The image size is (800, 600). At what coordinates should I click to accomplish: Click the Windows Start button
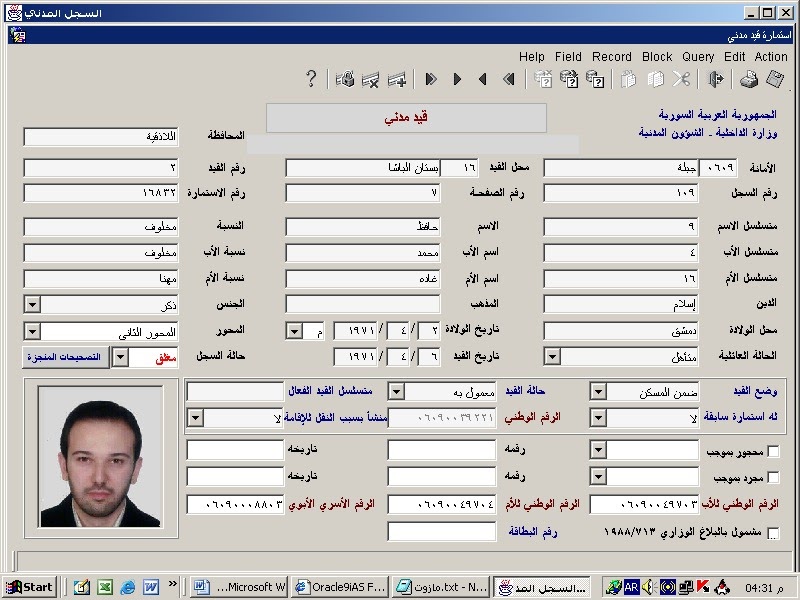click(29, 587)
